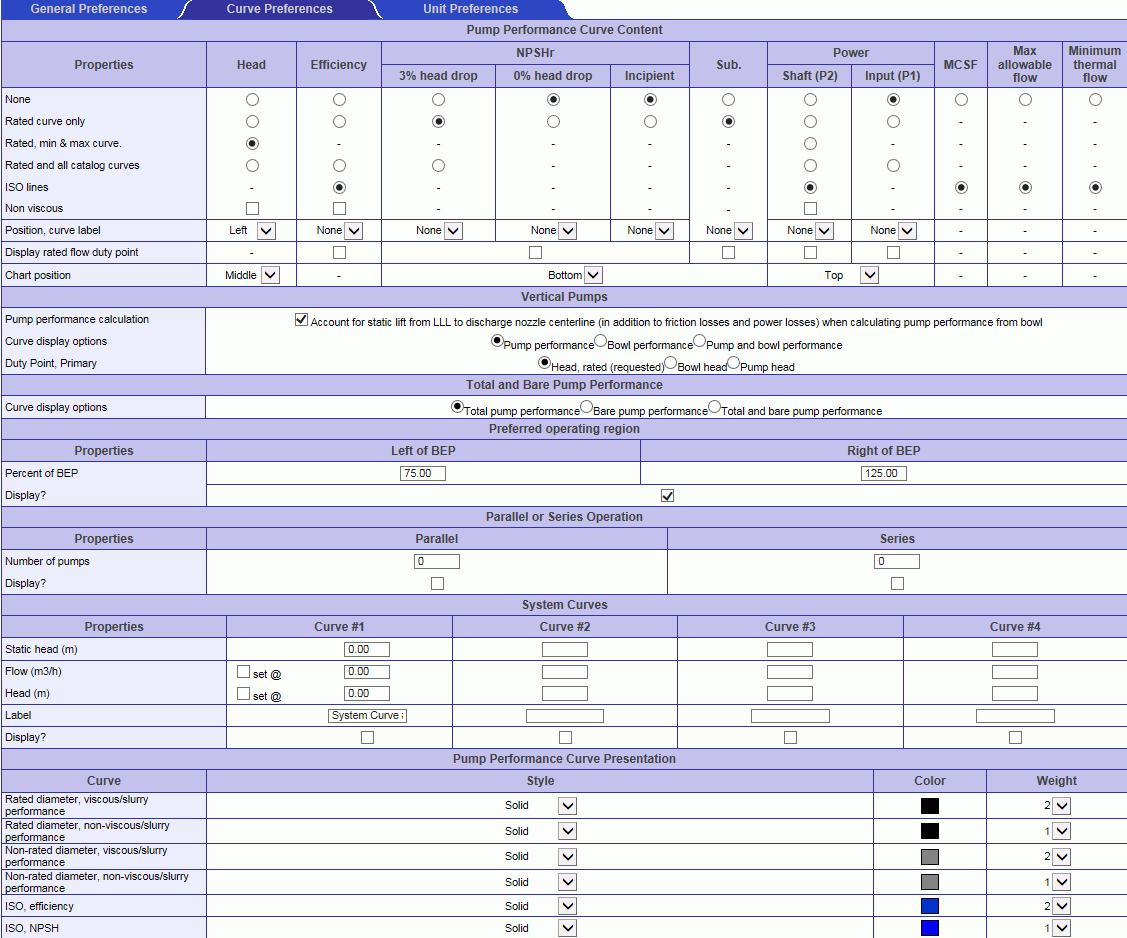This screenshot has width=1127, height=938.
Task: Open Style dropdown for ISO, NPSH
Action: coord(568,929)
